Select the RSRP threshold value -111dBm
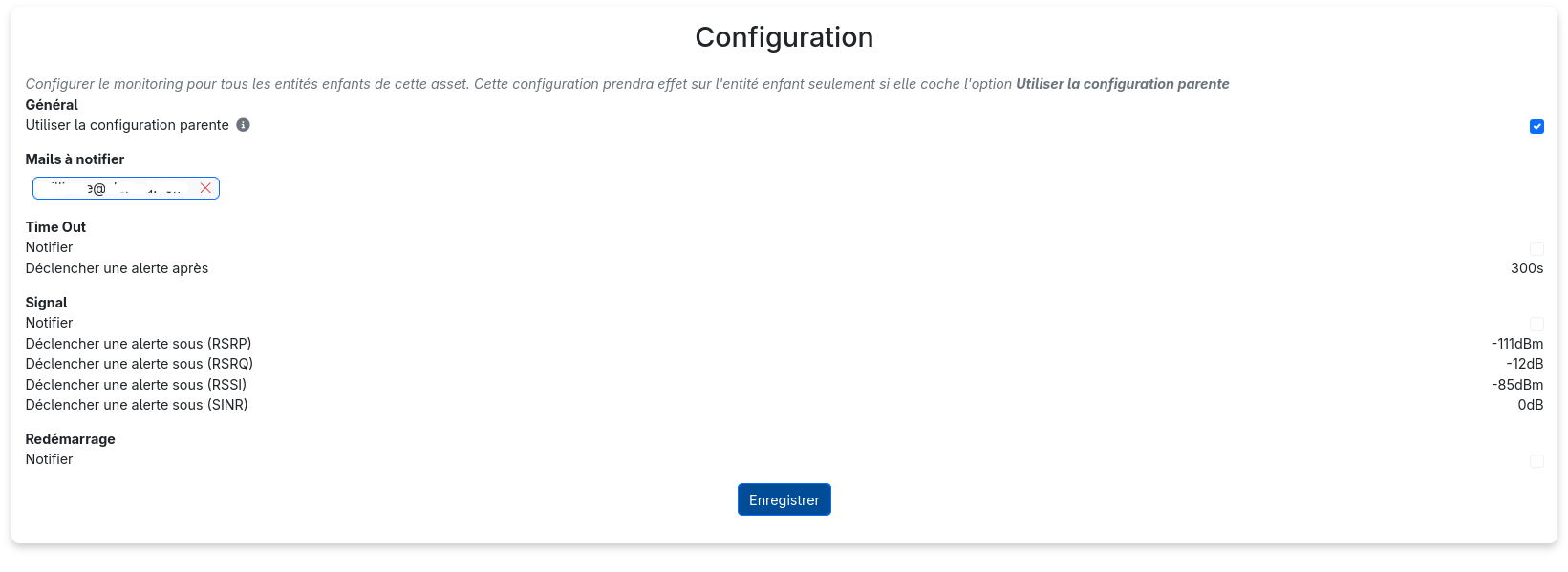Image resolution: width=1568 pixels, height=572 pixels. point(1516,344)
